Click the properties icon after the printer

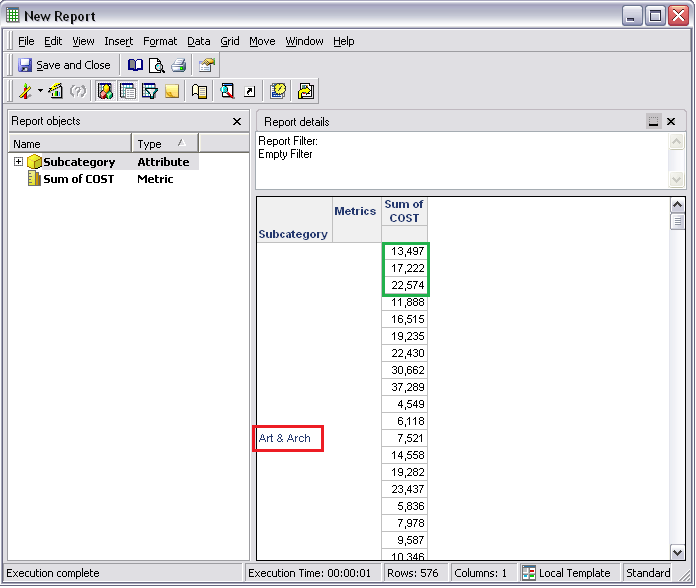click(x=207, y=65)
